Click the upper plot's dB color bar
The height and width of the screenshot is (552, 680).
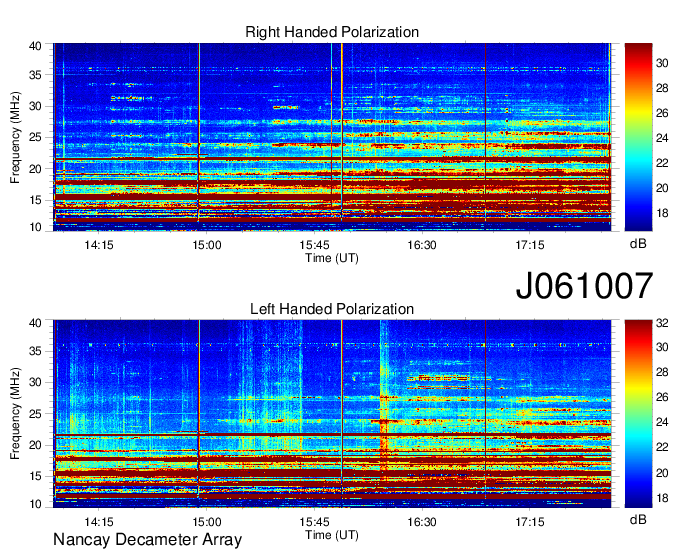(638, 137)
